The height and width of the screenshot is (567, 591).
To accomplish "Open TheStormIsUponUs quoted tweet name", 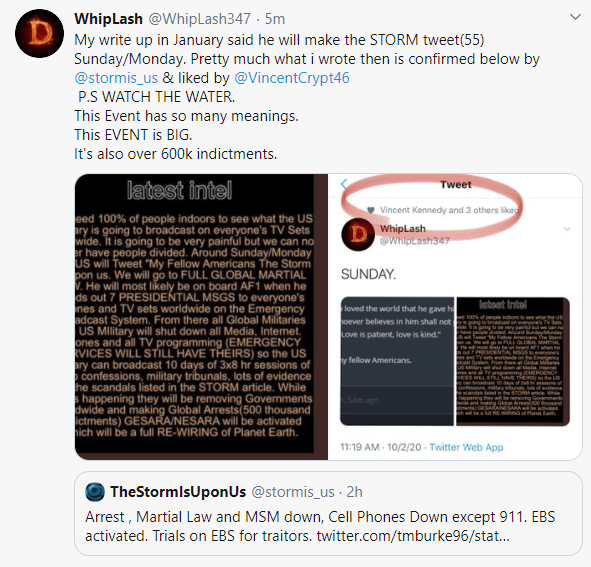I will coord(178,492).
